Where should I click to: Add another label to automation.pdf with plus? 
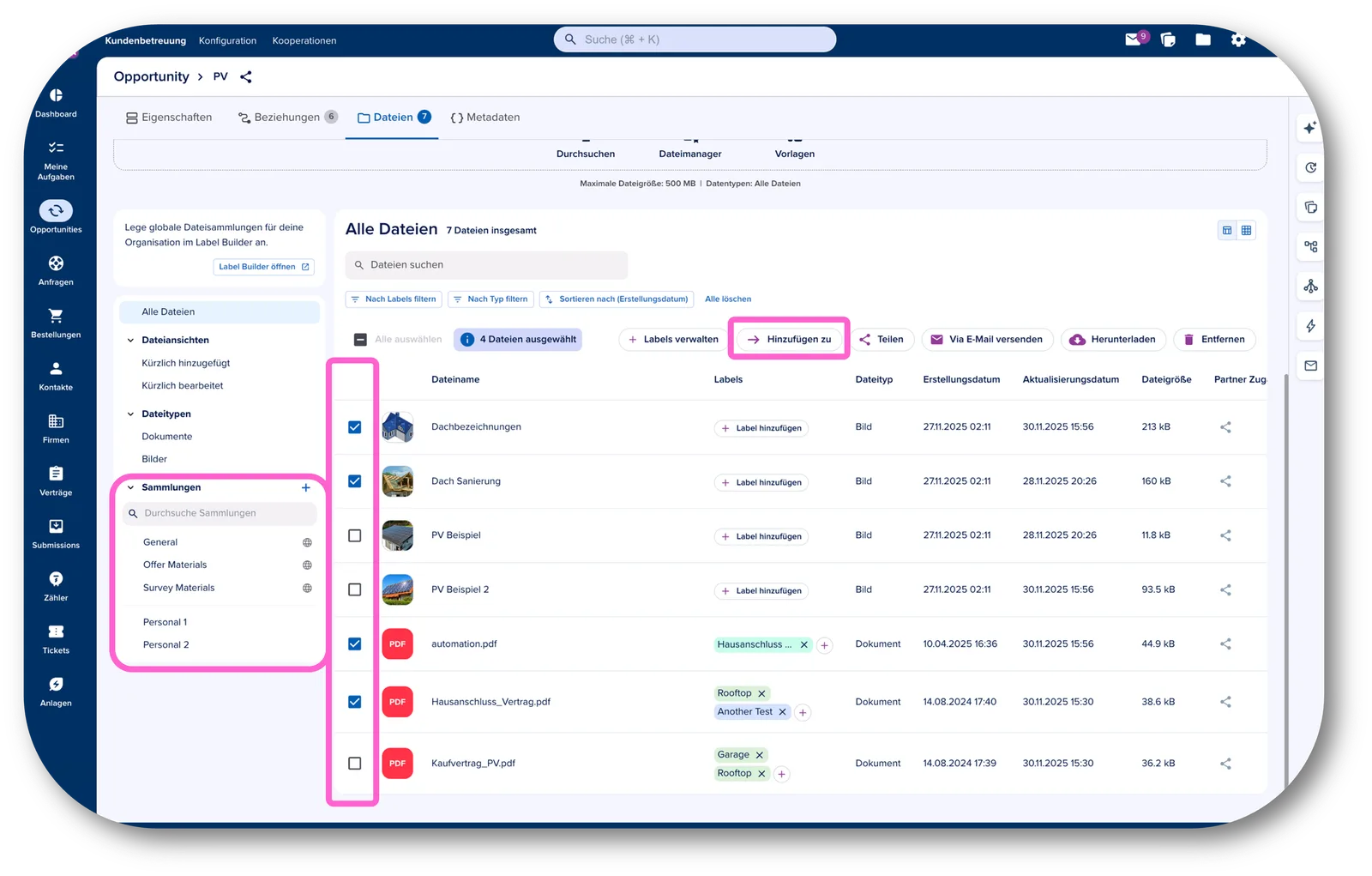[824, 645]
